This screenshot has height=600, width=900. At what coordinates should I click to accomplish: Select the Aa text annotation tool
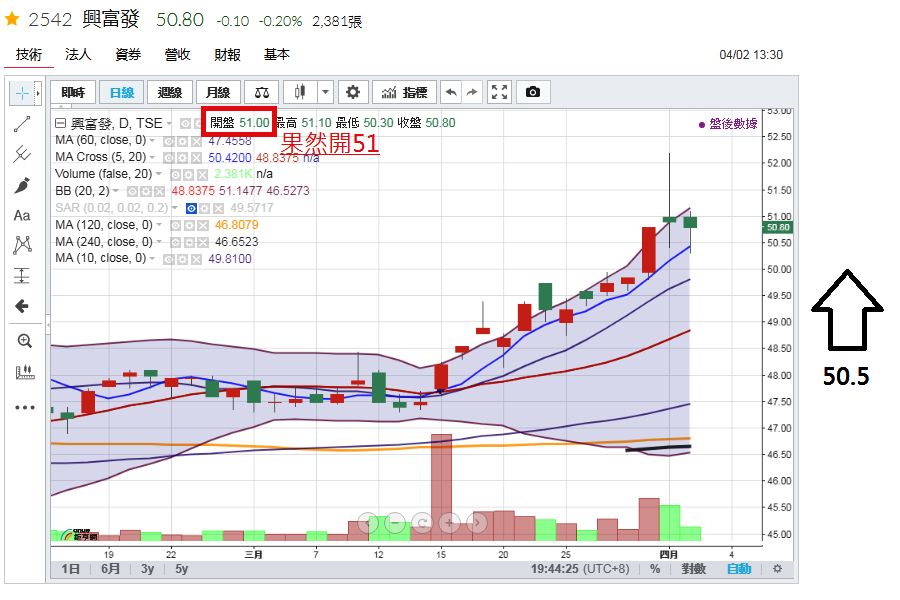(x=22, y=215)
